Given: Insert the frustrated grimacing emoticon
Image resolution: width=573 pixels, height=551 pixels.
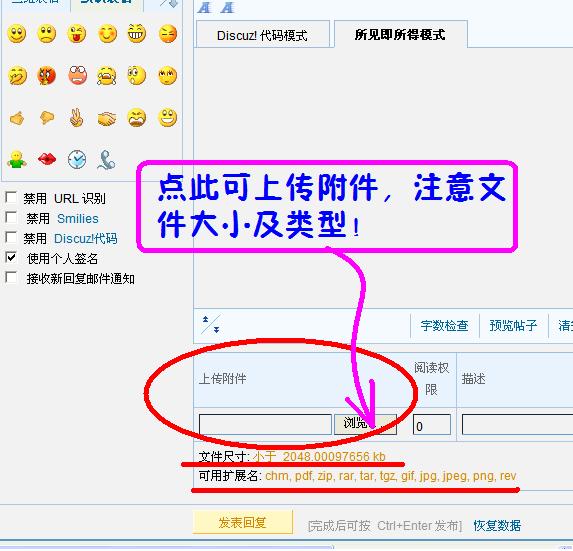Looking at the screenshot, I should pyautogui.click(x=137, y=118).
